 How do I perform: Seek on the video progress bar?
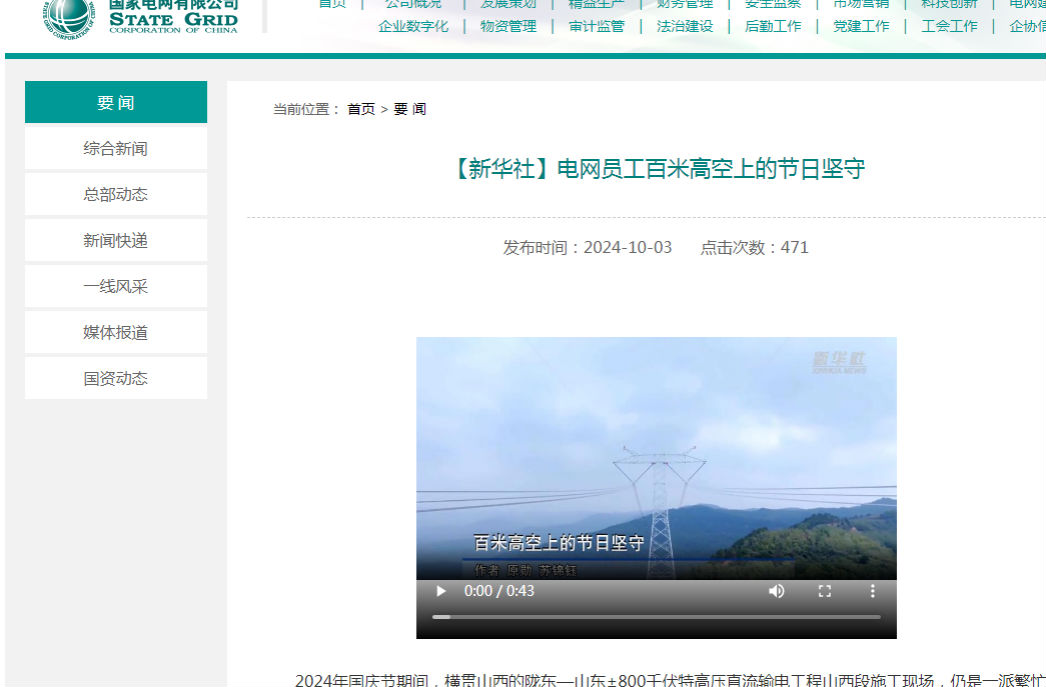coord(656,617)
